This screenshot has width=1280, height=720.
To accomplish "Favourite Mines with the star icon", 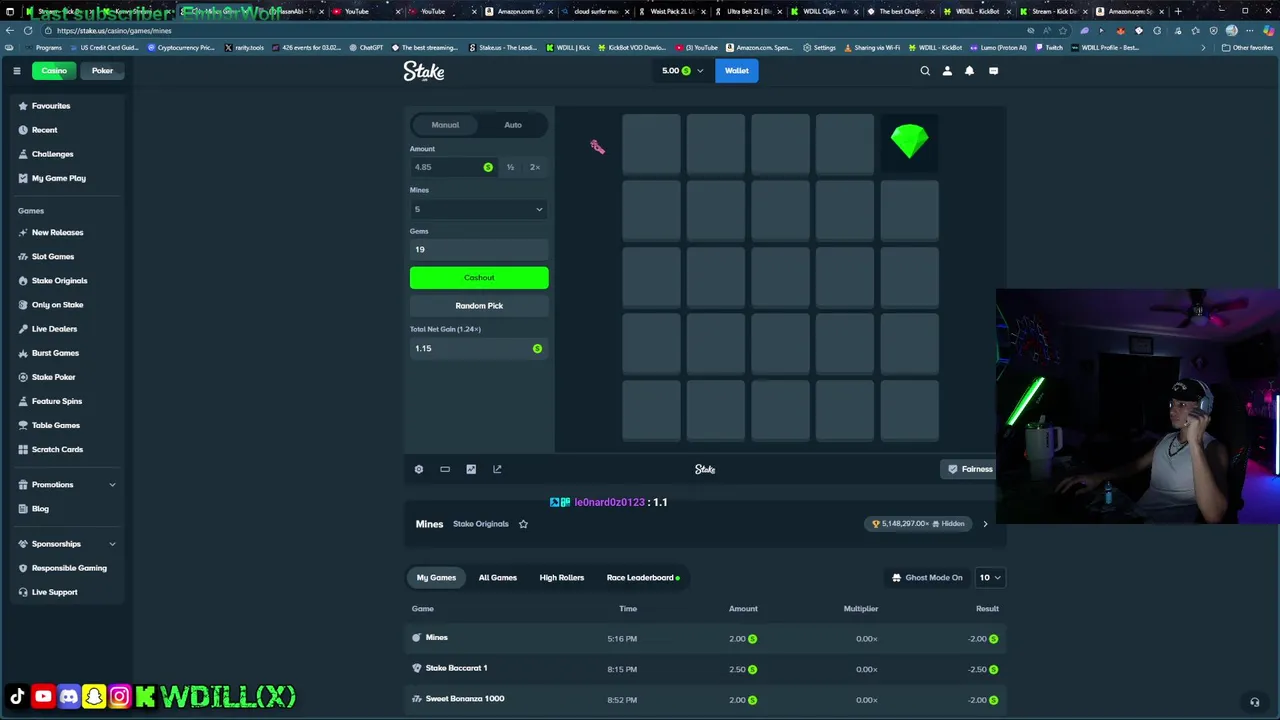I will (523, 524).
